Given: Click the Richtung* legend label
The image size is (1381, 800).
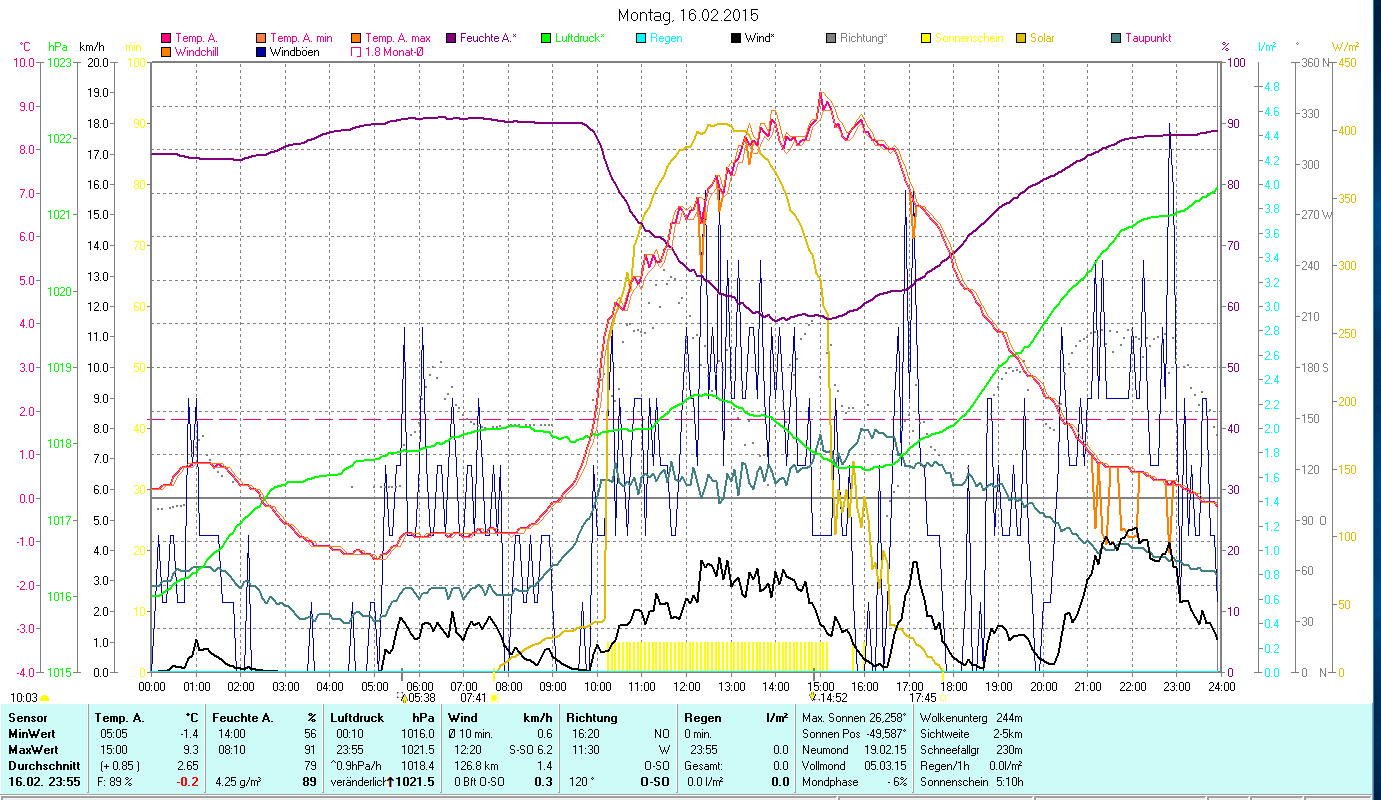Looking at the screenshot, I should pyautogui.click(x=863, y=38).
